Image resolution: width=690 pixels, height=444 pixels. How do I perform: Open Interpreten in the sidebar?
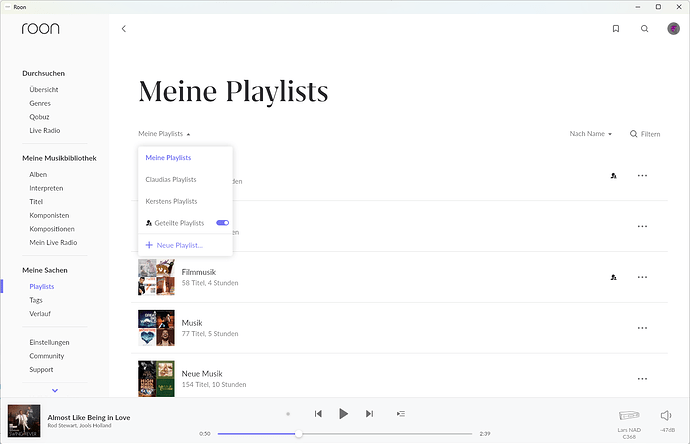click(x=46, y=188)
